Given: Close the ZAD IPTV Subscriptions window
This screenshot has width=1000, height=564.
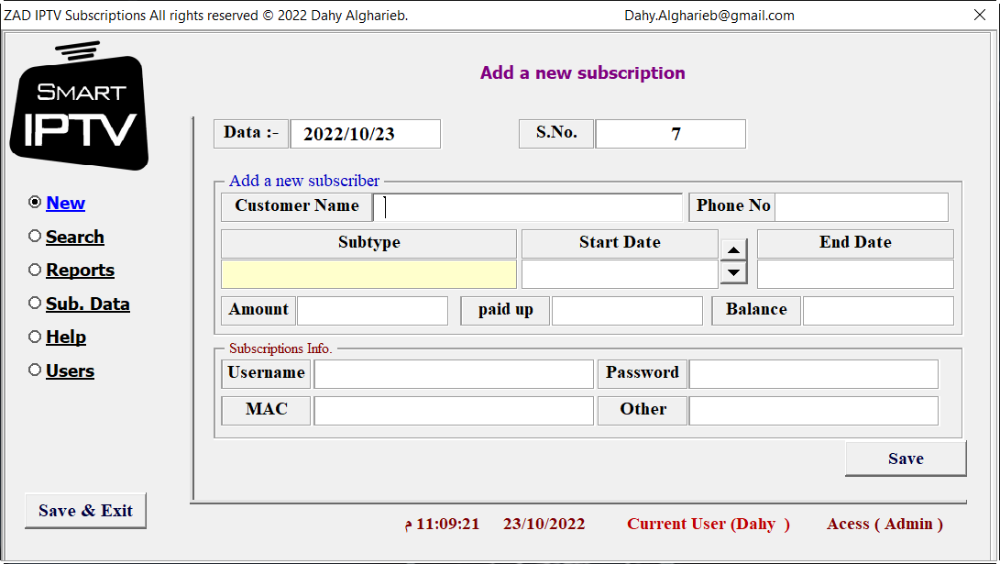Looking at the screenshot, I should (980, 15).
